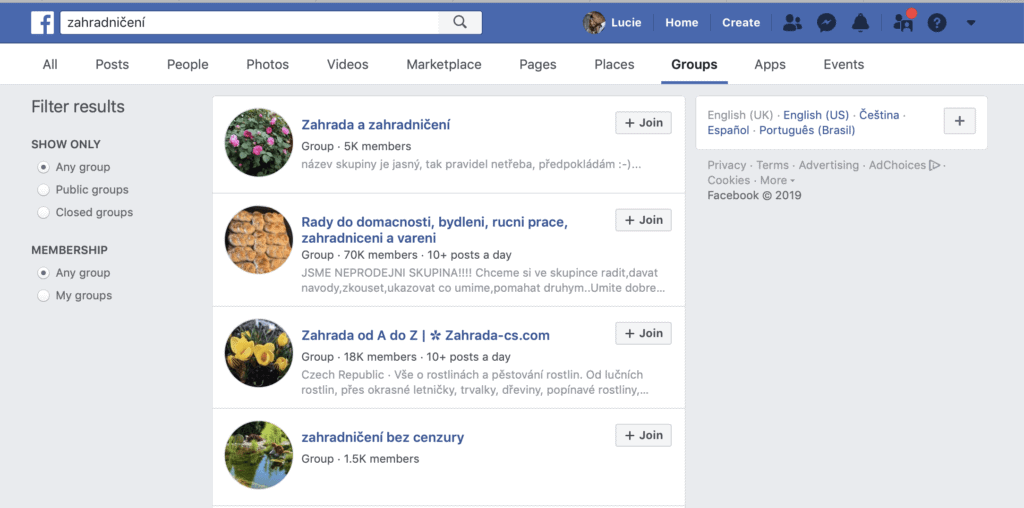Expand the account dropdown arrow
Screen dimensions: 1024x508
pos(969,22)
